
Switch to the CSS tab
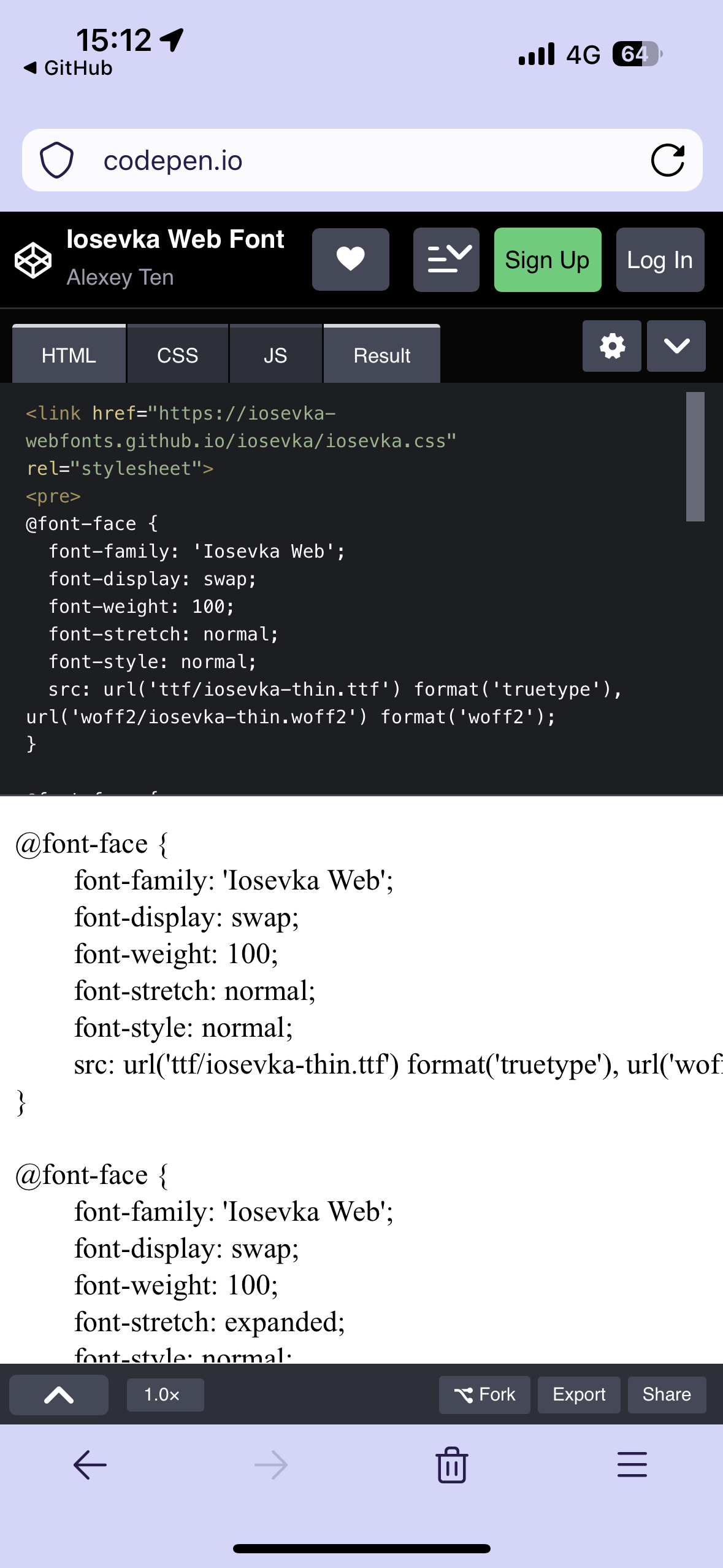coord(177,354)
